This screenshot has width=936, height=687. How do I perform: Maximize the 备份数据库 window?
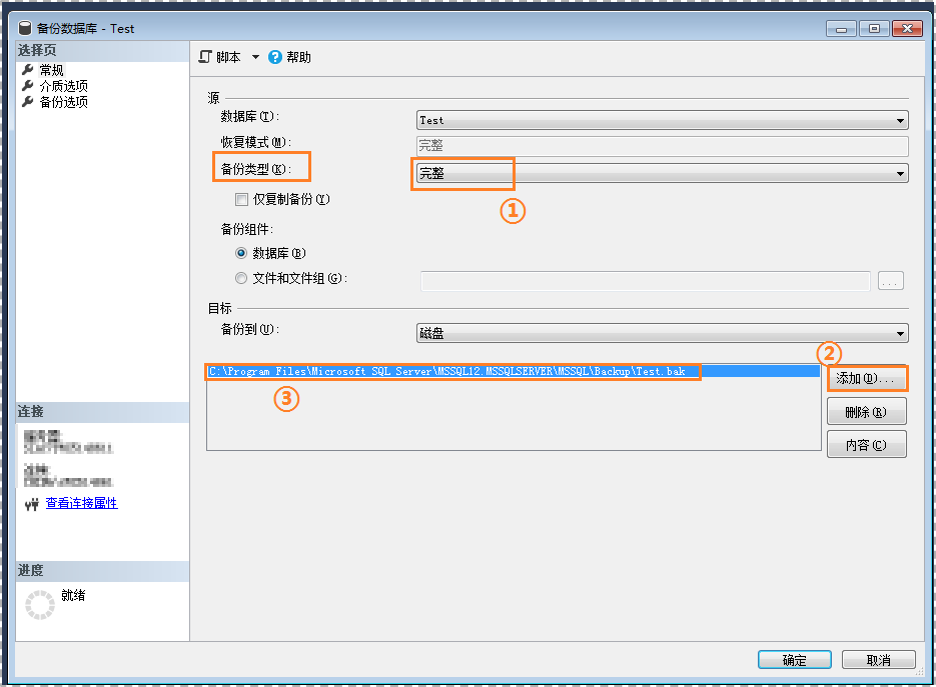pos(875,29)
